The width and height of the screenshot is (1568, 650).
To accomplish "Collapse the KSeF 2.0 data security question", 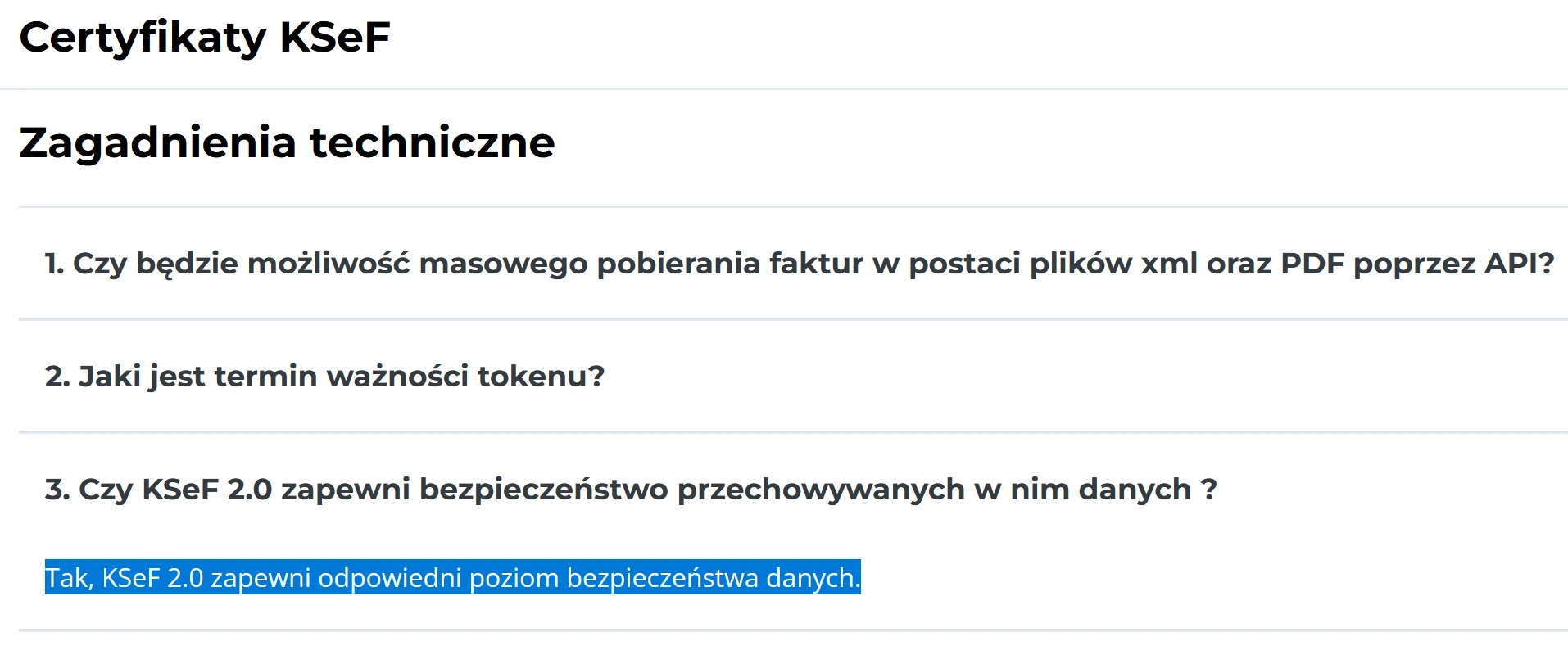I will 630,490.
